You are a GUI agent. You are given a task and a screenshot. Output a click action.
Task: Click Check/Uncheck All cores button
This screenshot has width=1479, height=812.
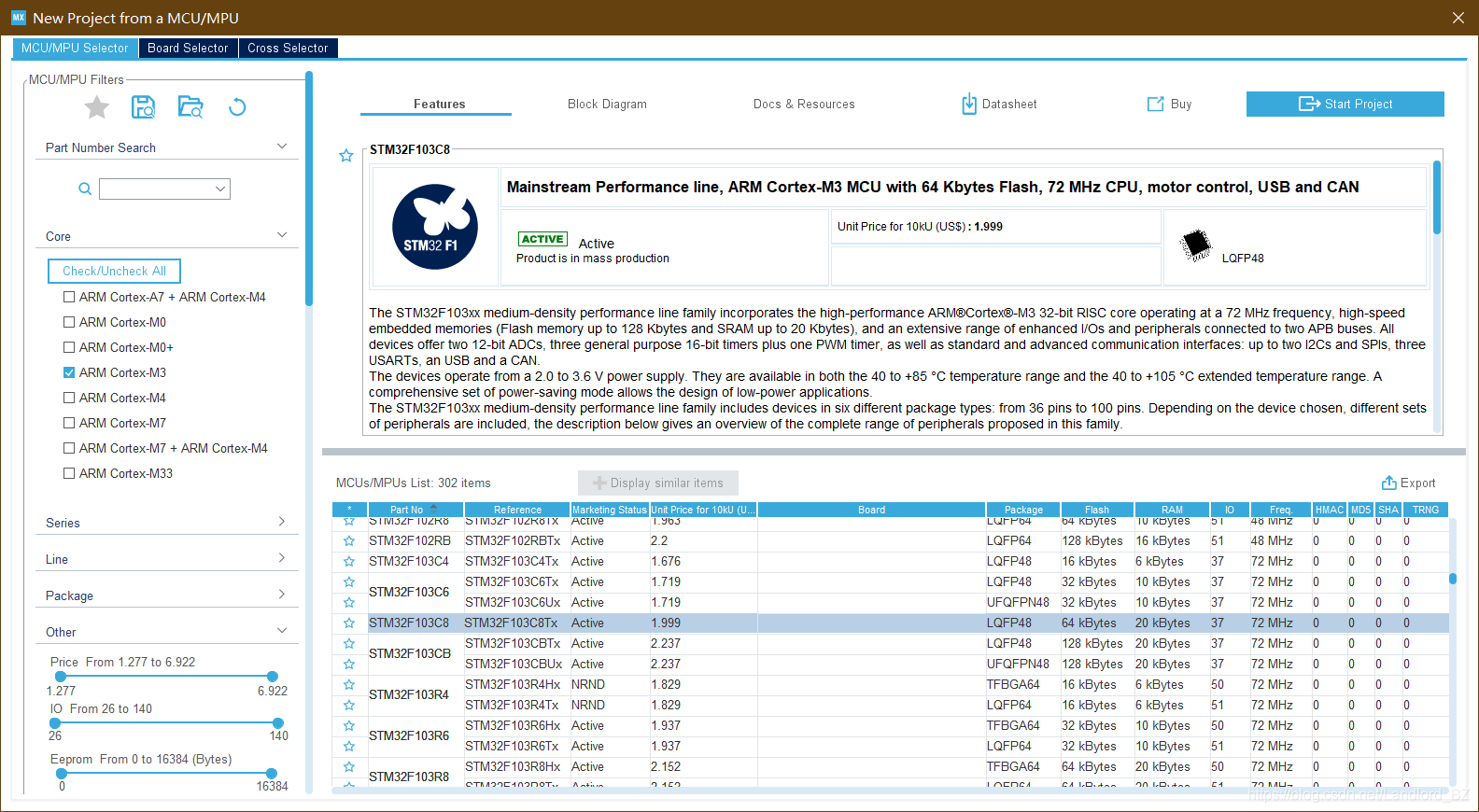114,271
